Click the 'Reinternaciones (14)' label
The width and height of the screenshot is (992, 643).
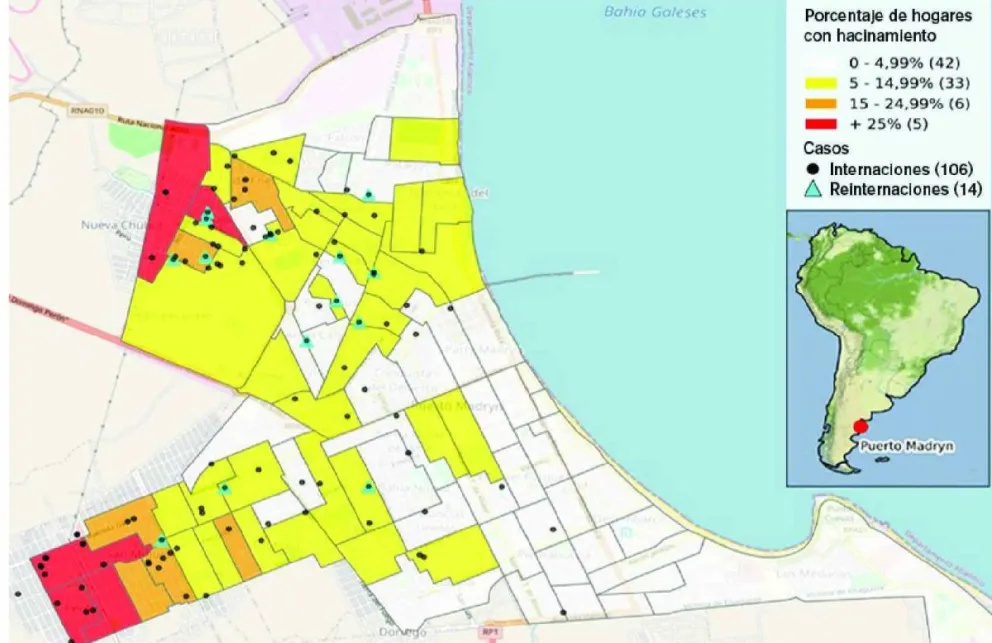[x=906, y=189]
